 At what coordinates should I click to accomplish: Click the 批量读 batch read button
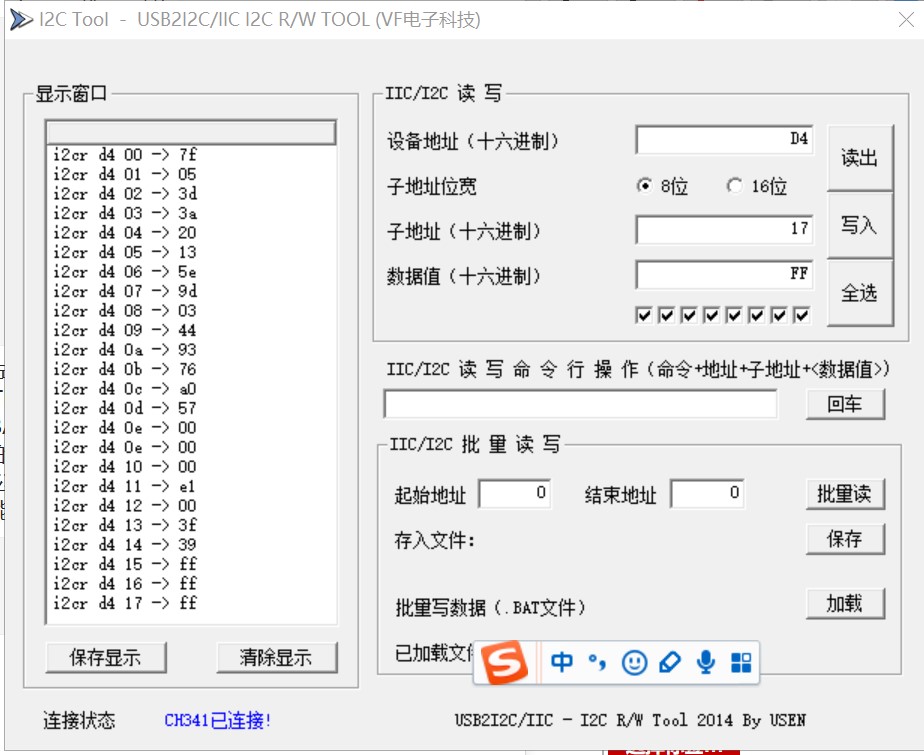[844, 494]
